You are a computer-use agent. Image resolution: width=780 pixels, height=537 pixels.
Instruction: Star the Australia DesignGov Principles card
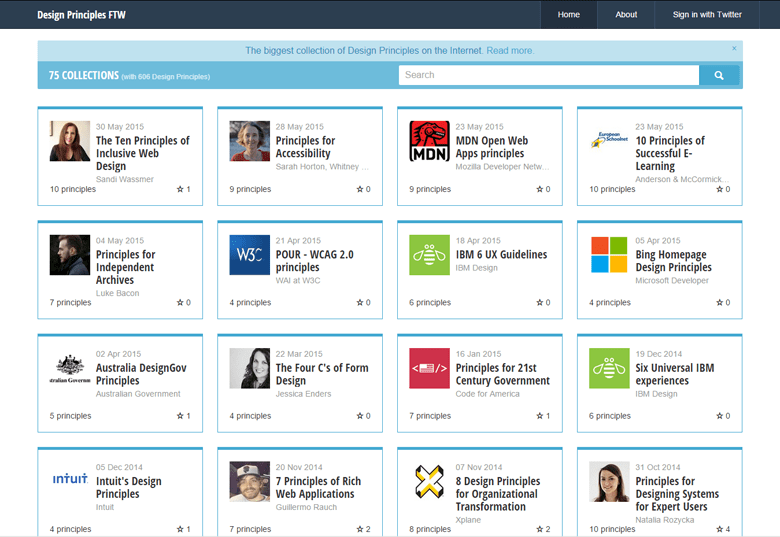click(x=180, y=416)
